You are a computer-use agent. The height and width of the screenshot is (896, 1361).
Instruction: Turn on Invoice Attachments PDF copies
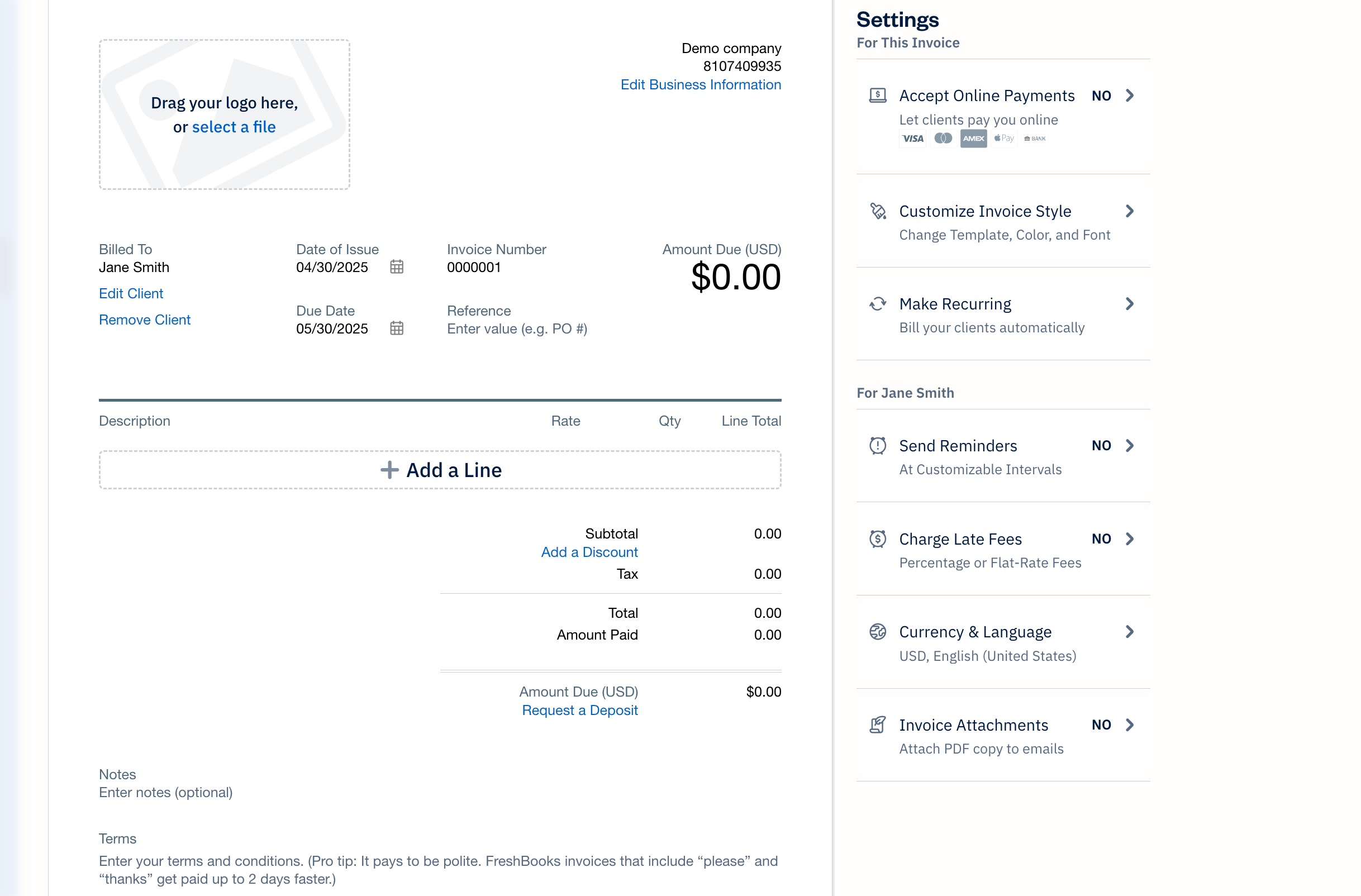[x=1101, y=725]
